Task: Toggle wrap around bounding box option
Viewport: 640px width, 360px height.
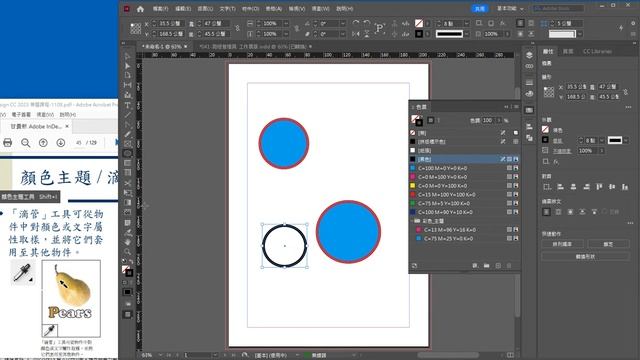Action: [558, 212]
